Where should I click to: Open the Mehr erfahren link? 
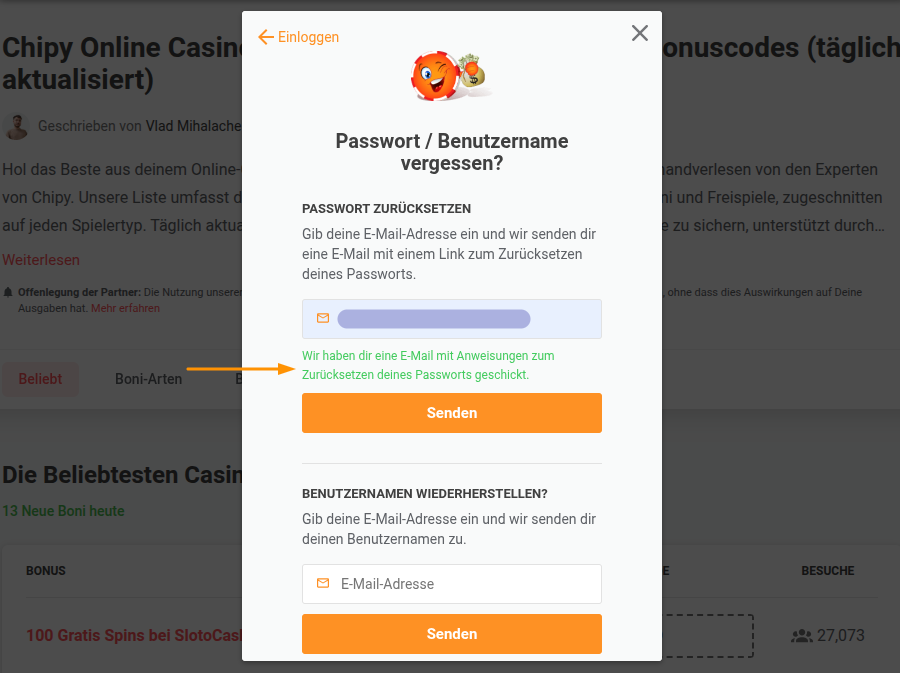[x=125, y=308]
